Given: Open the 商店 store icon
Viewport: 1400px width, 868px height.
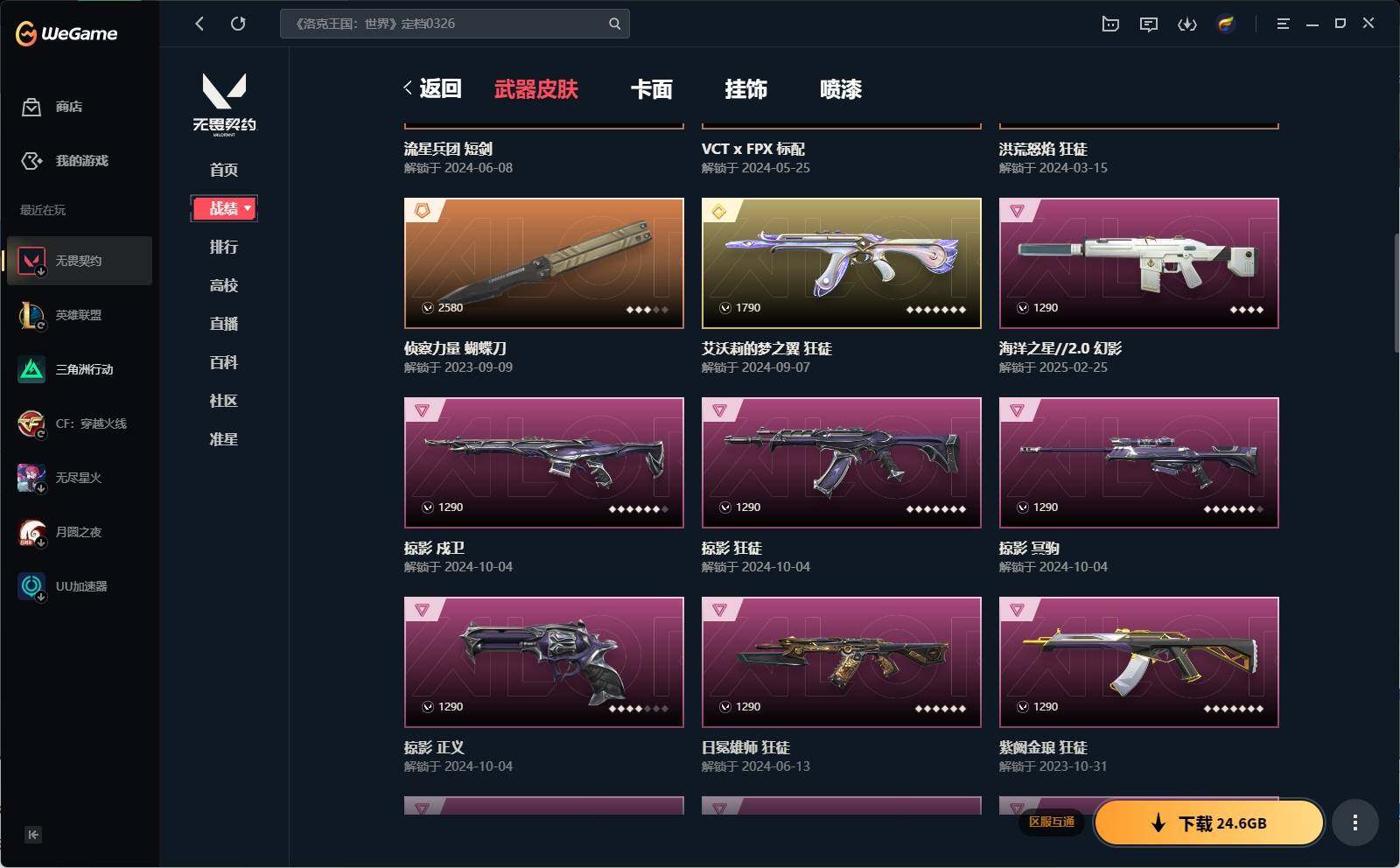Looking at the screenshot, I should (x=31, y=107).
